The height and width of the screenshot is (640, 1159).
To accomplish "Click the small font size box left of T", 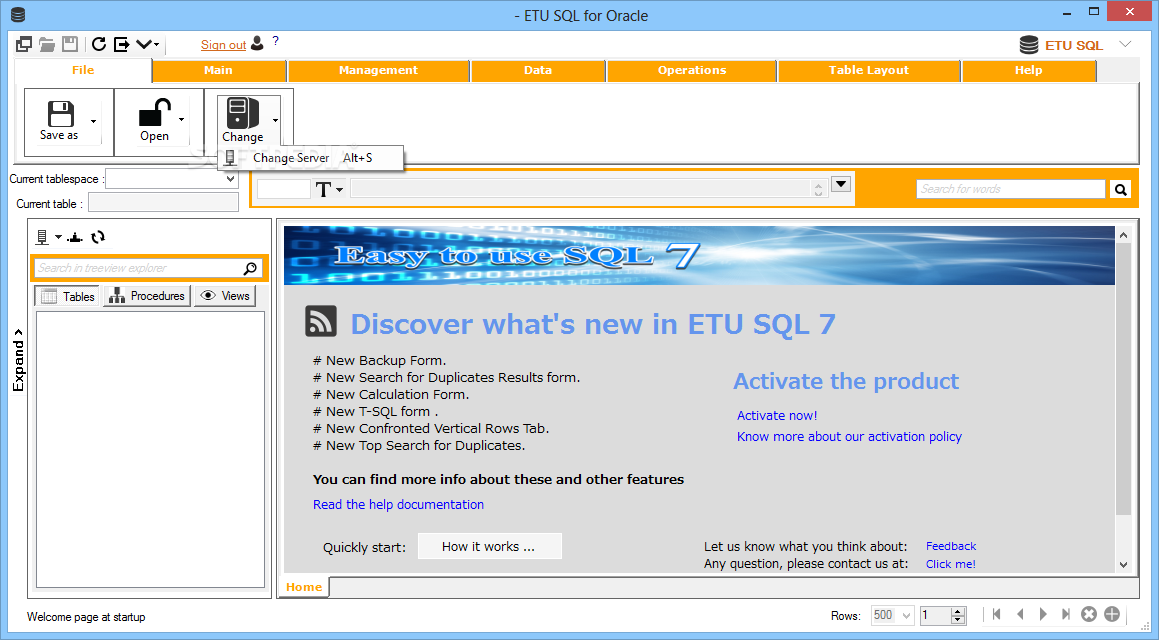I will coord(283,189).
